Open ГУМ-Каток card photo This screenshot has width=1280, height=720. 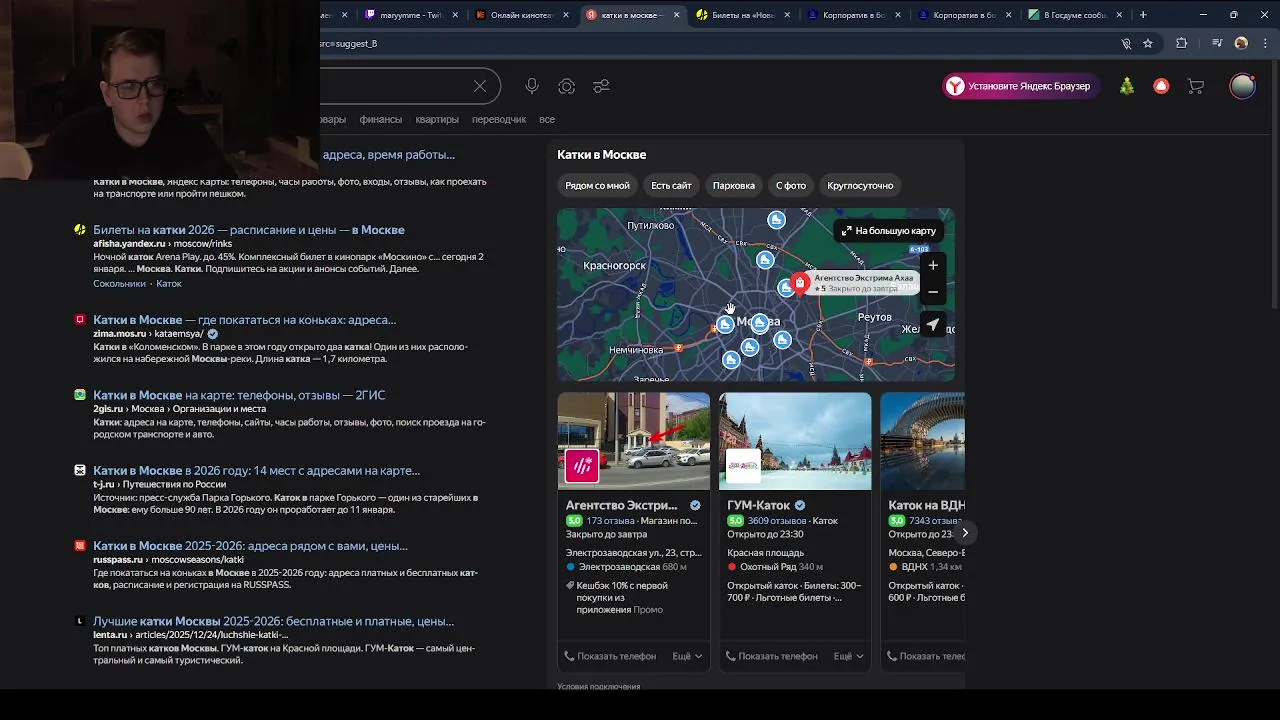point(795,441)
